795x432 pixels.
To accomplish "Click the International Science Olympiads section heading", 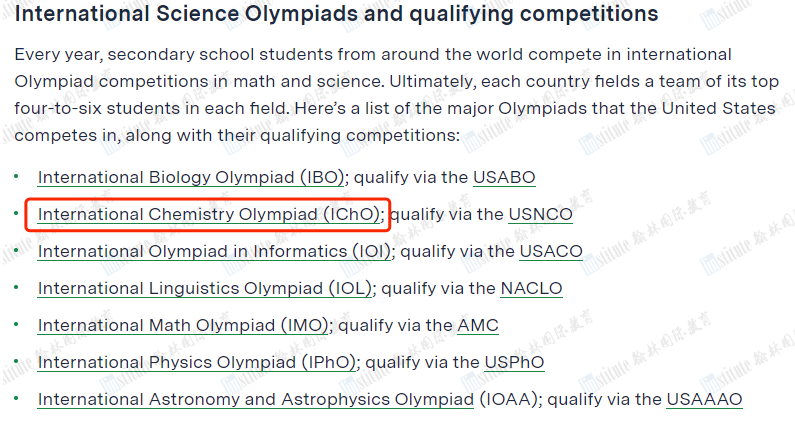I will [337, 14].
